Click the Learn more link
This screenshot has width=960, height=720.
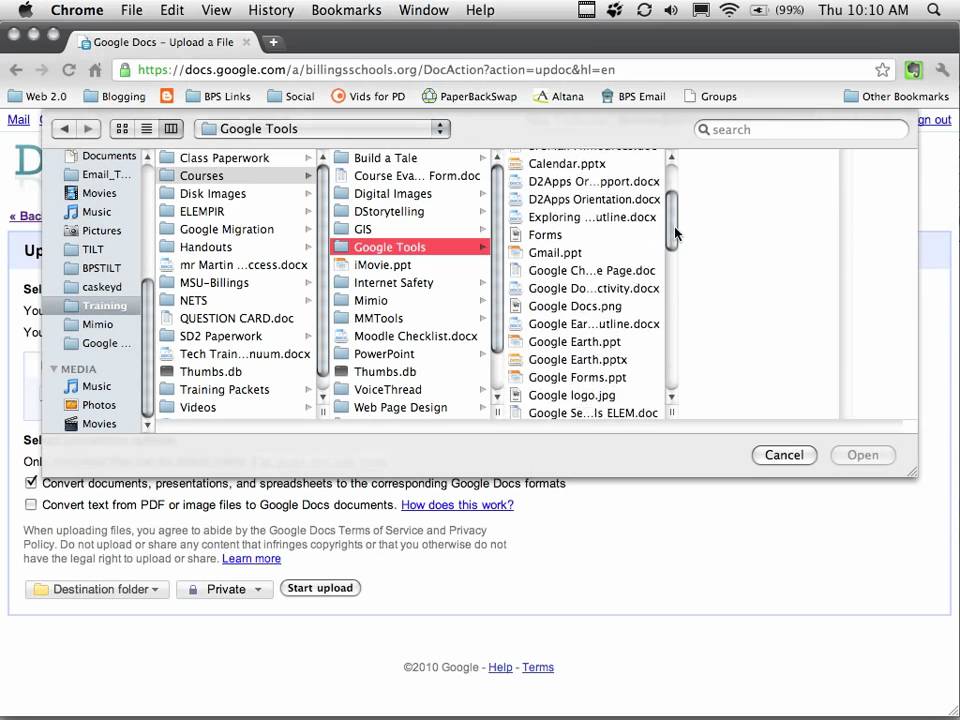(251, 558)
